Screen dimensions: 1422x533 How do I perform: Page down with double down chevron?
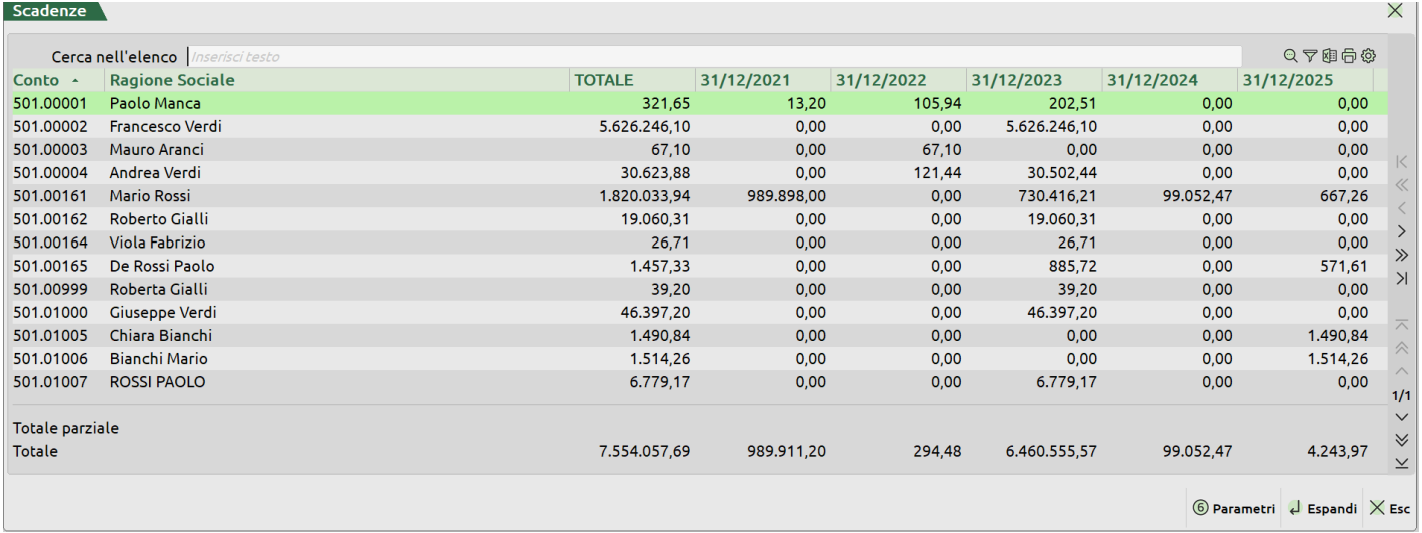1401,440
